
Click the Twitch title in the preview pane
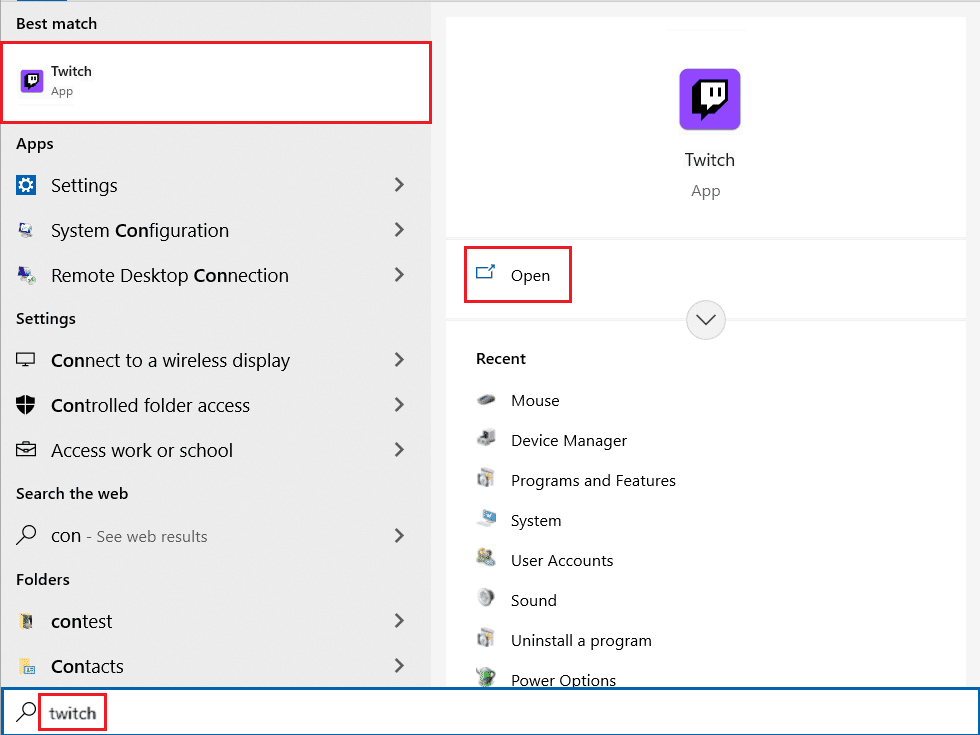tap(709, 159)
